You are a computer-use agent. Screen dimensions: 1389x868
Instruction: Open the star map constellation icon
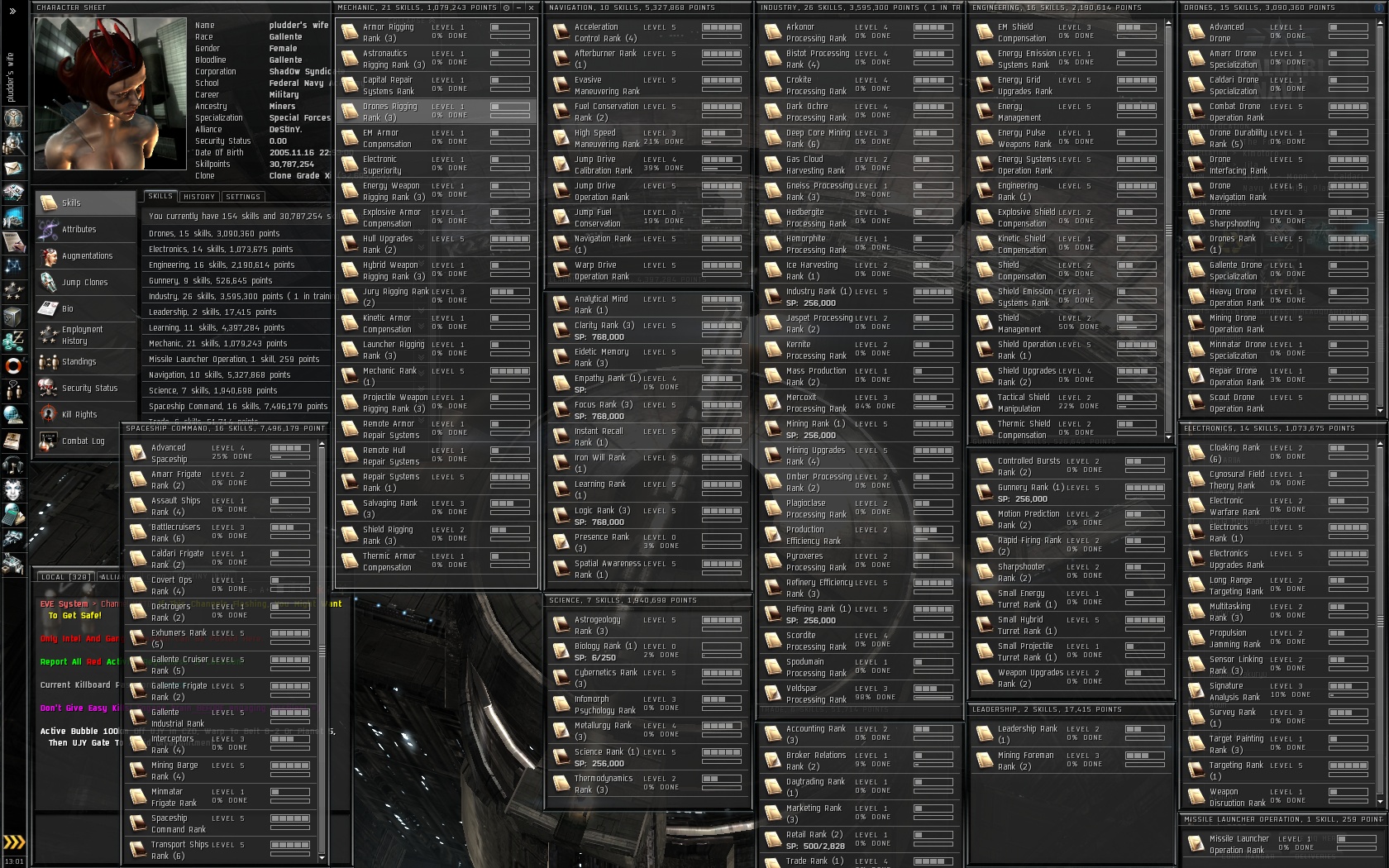[x=13, y=266]
